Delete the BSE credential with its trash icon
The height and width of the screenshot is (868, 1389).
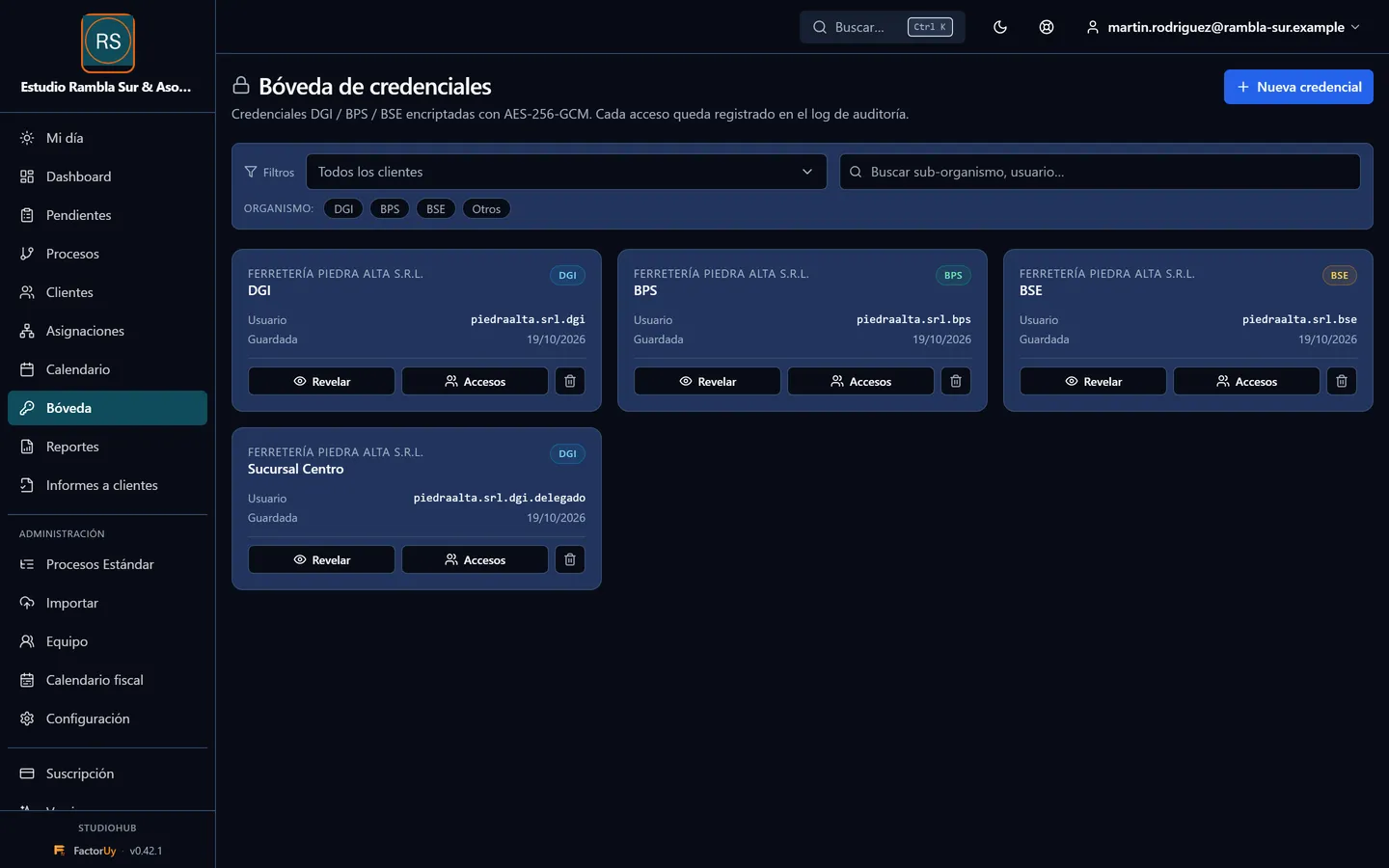1342,381
